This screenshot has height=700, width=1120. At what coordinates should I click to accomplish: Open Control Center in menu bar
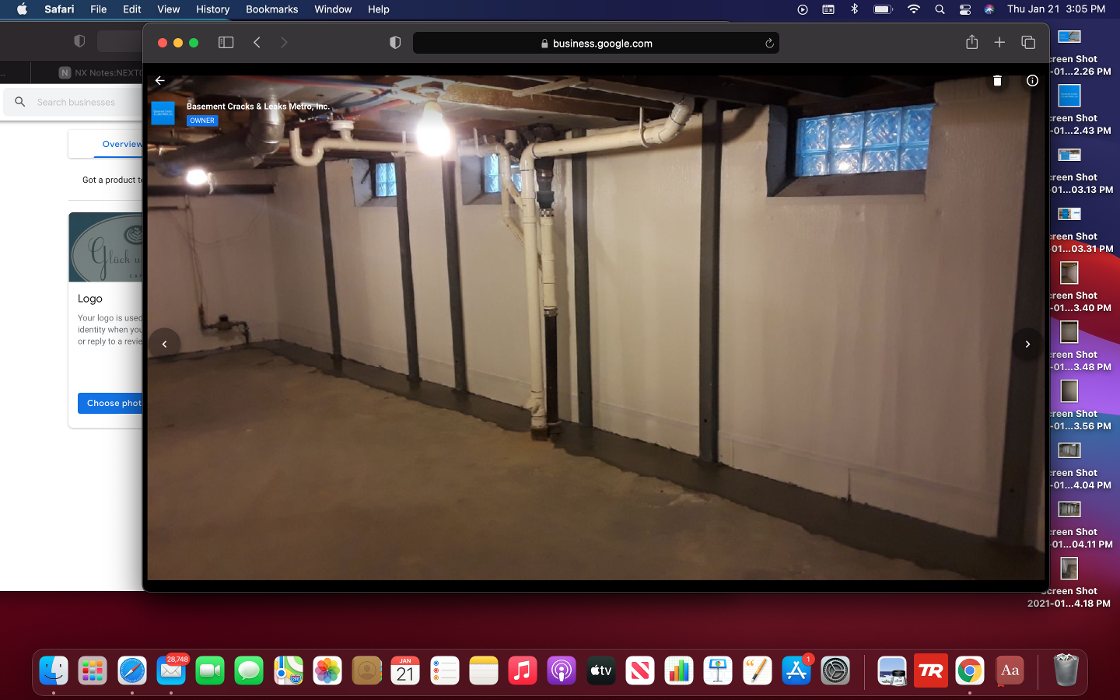click(x=965, y=9)
